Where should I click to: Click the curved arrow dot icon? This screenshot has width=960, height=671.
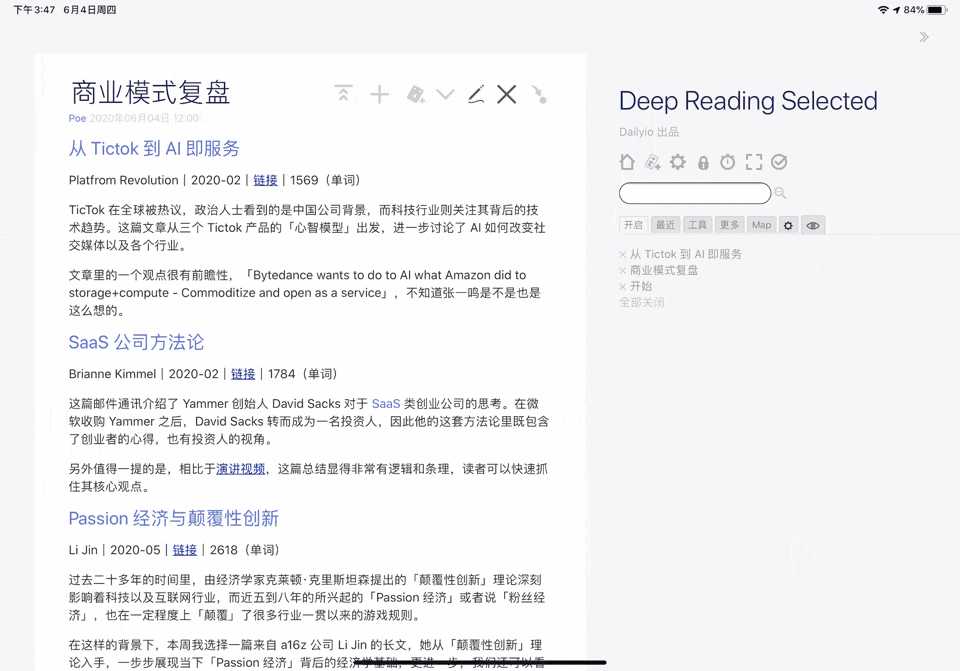(538, 94)
